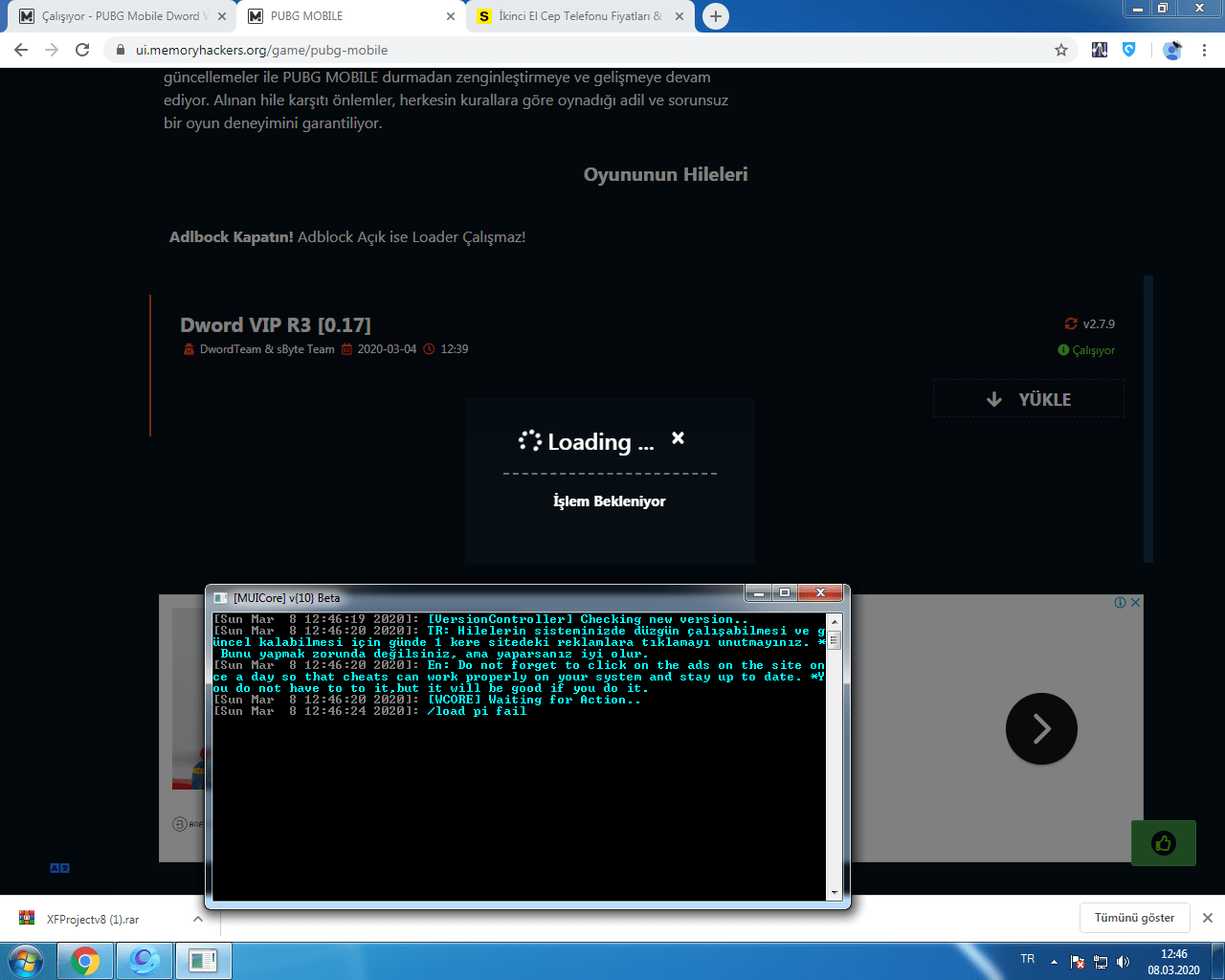Open Chrome from the taskbar
The image size is (1225, 980).
click(85, 961)
